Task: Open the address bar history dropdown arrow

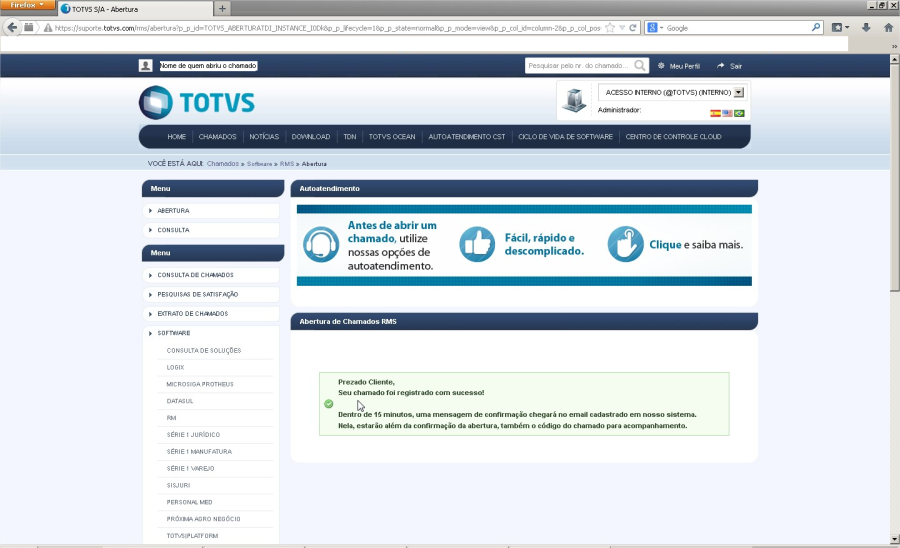Action: 622,28
